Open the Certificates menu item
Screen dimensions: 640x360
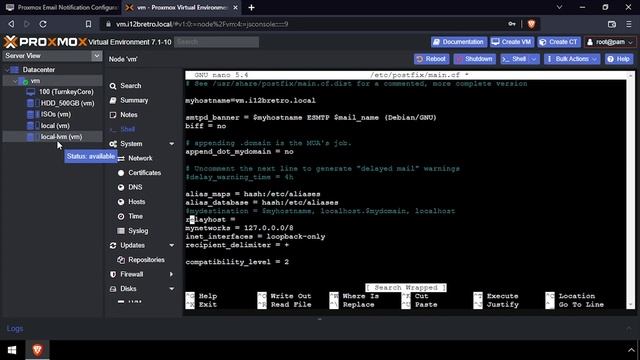(144, 173)
